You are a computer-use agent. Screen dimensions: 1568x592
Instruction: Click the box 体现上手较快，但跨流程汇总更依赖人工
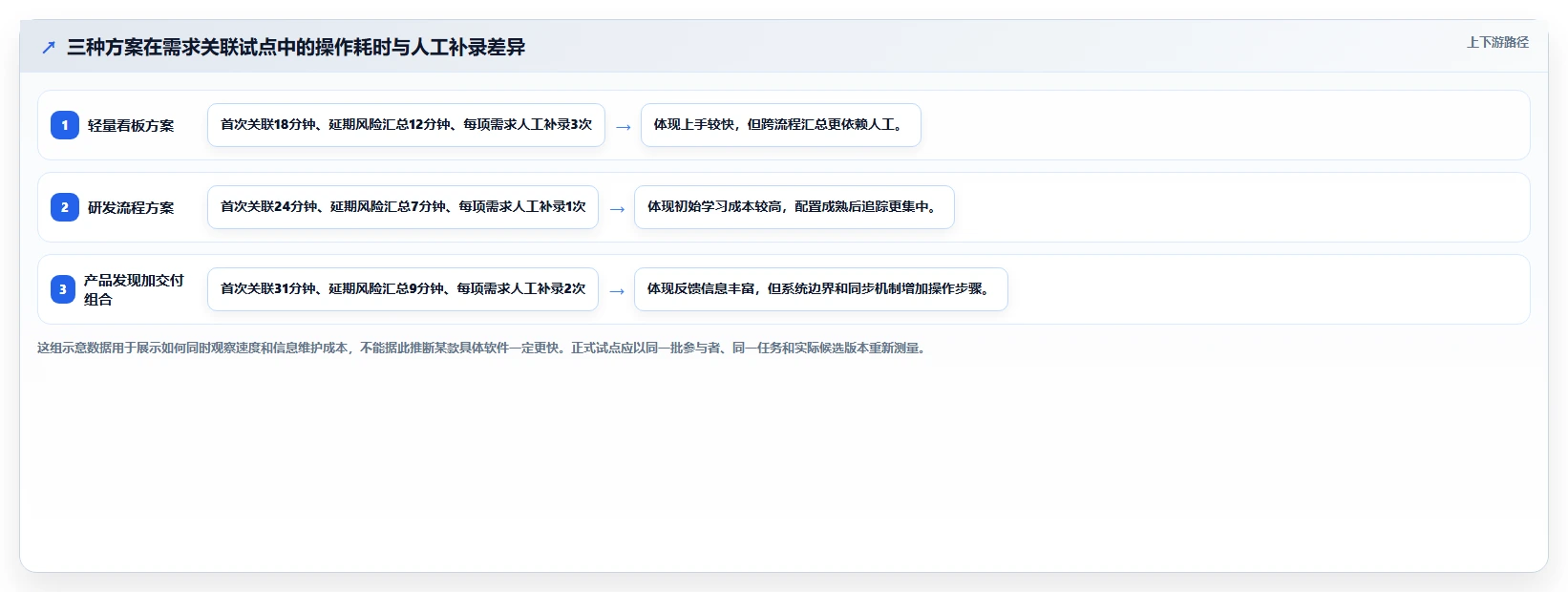pyautogui.click(x=781, y=125)
